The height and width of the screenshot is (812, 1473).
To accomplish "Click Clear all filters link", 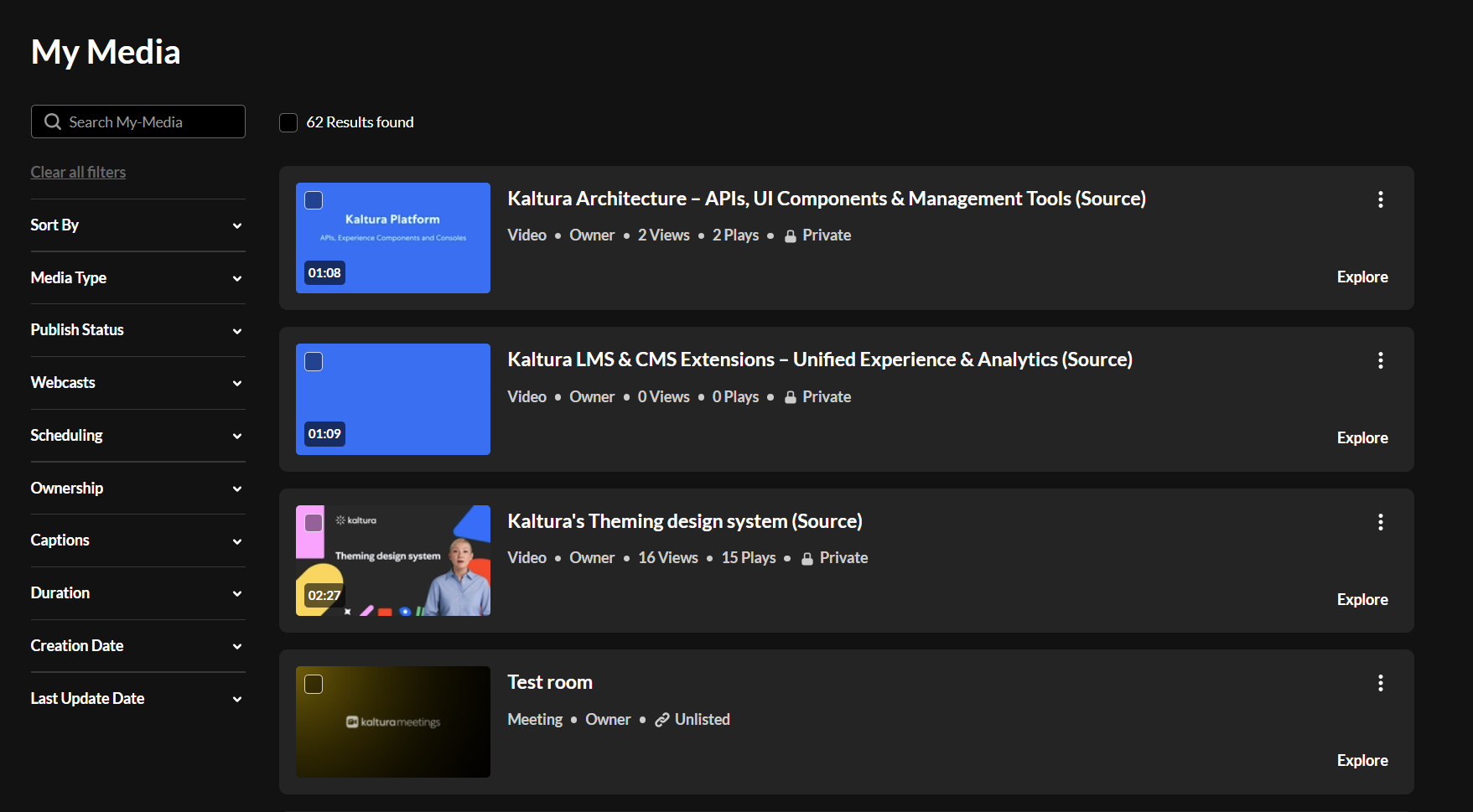I will click(78, 172).
